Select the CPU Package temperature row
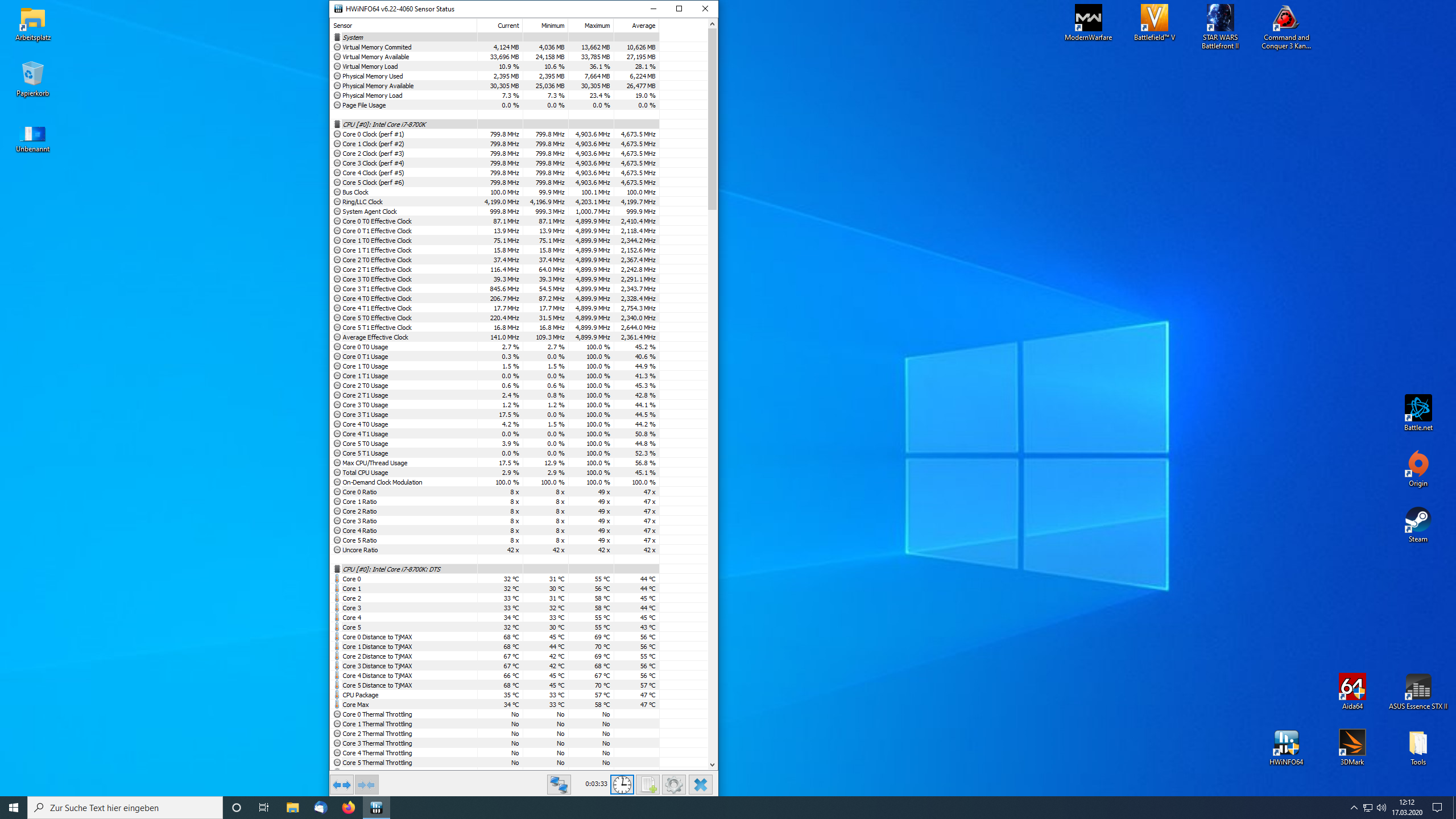The width and height of the screenshot is (1456, 819). click(x=361, y=695)
